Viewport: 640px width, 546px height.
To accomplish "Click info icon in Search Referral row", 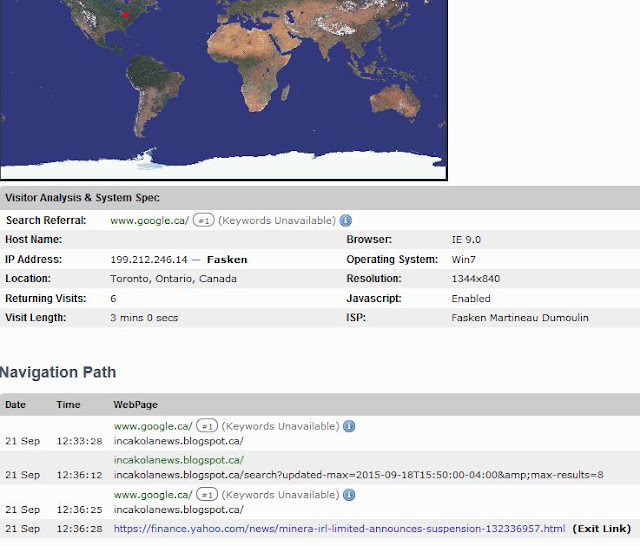I will pos(345,221).
